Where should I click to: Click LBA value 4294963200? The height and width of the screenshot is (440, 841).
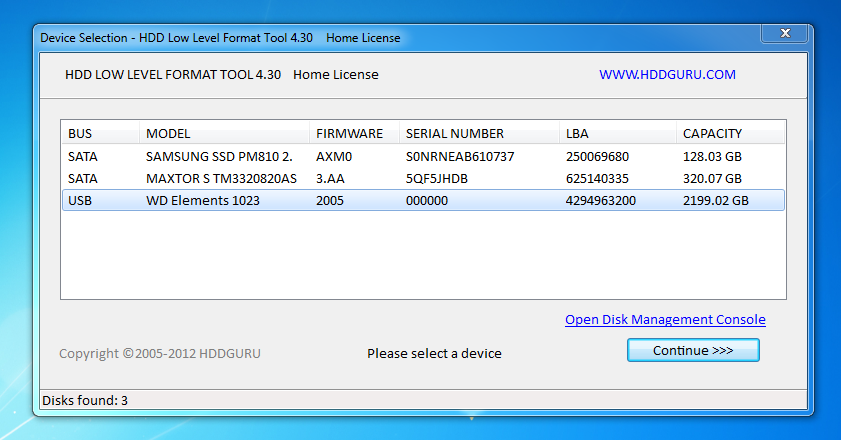click(601, 201)
